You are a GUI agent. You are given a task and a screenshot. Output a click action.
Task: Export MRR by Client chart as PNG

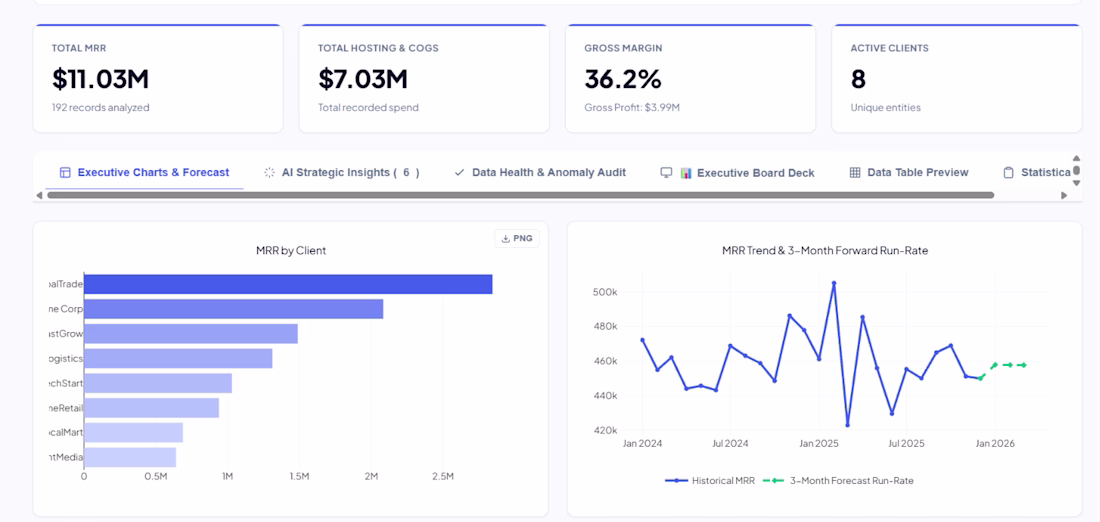coord(517,239)
